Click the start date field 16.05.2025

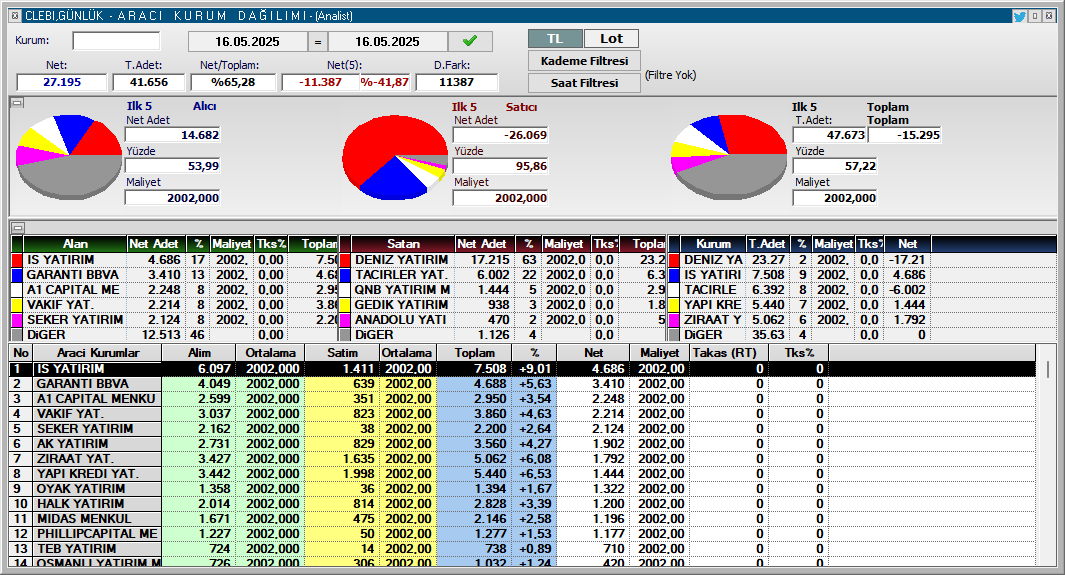[x=247, y=41]
